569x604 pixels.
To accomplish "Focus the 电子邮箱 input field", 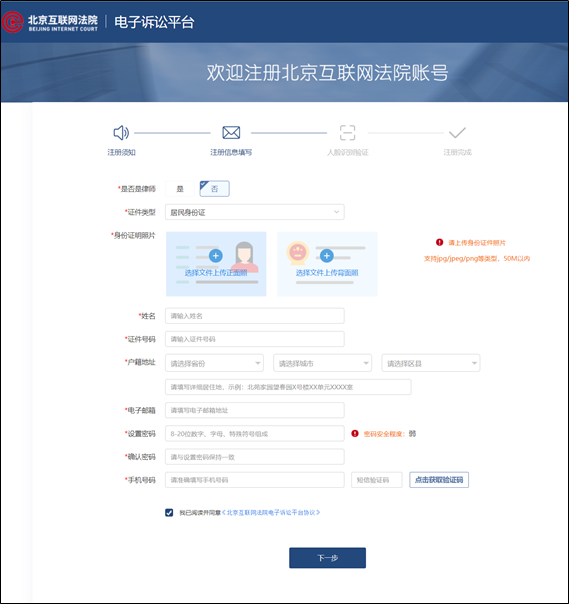I will [255, 410].
